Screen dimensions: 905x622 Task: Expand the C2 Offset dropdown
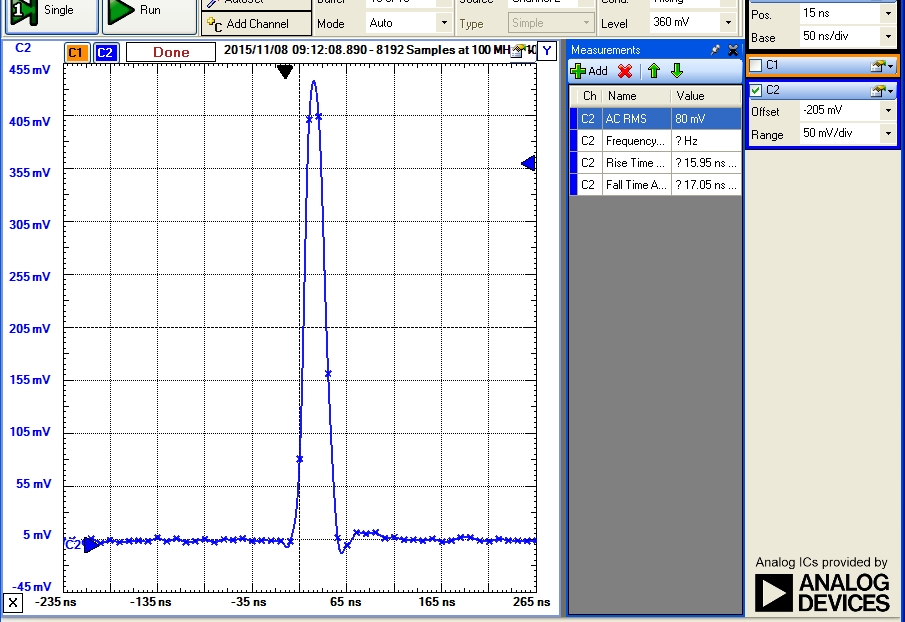click(887, 111)
